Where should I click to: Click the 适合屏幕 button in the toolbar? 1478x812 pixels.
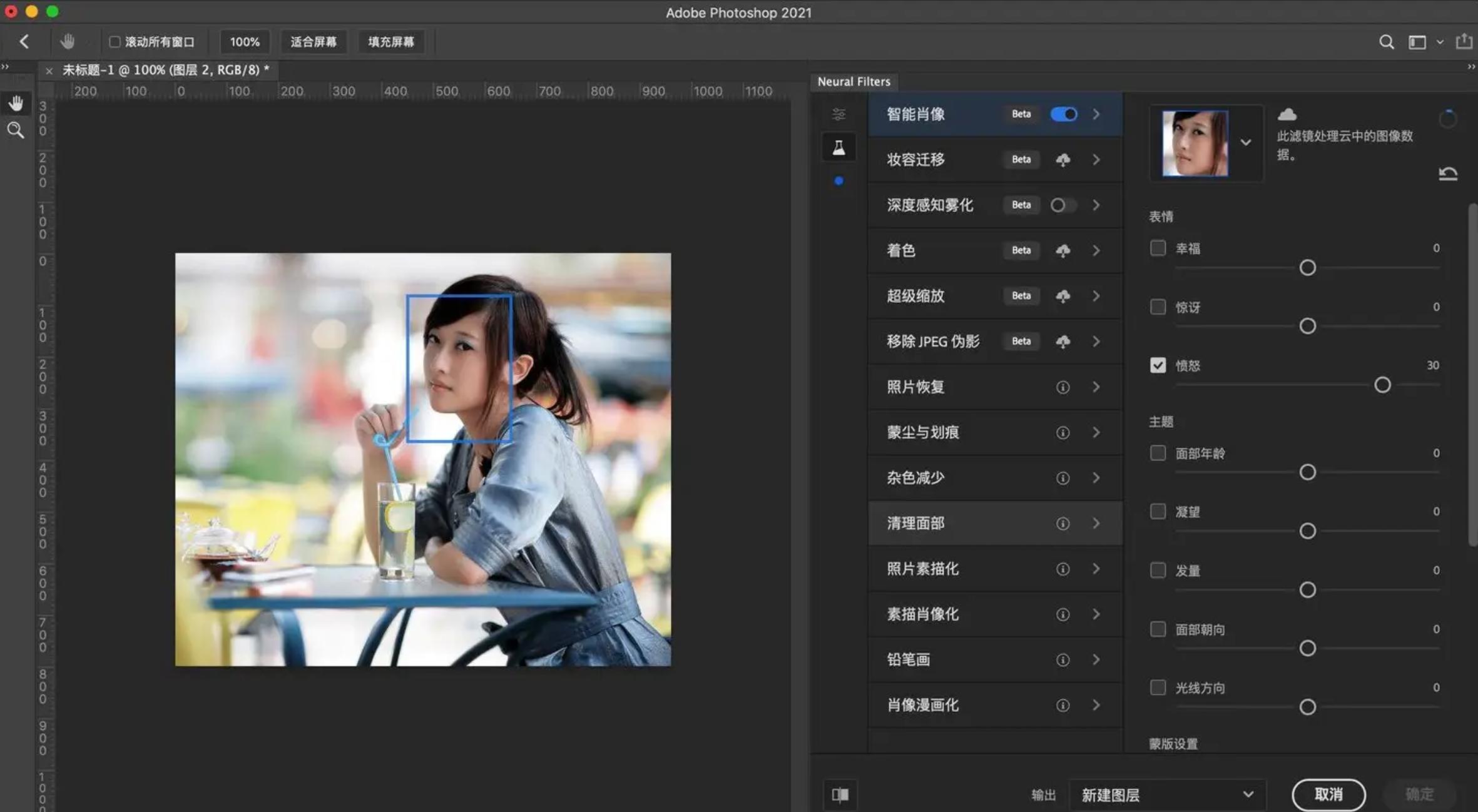point(313,41)
